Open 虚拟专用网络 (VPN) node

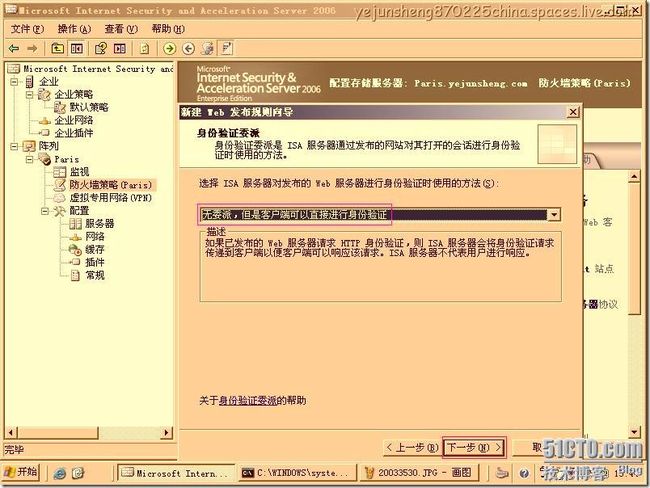[x=111, y=198]
